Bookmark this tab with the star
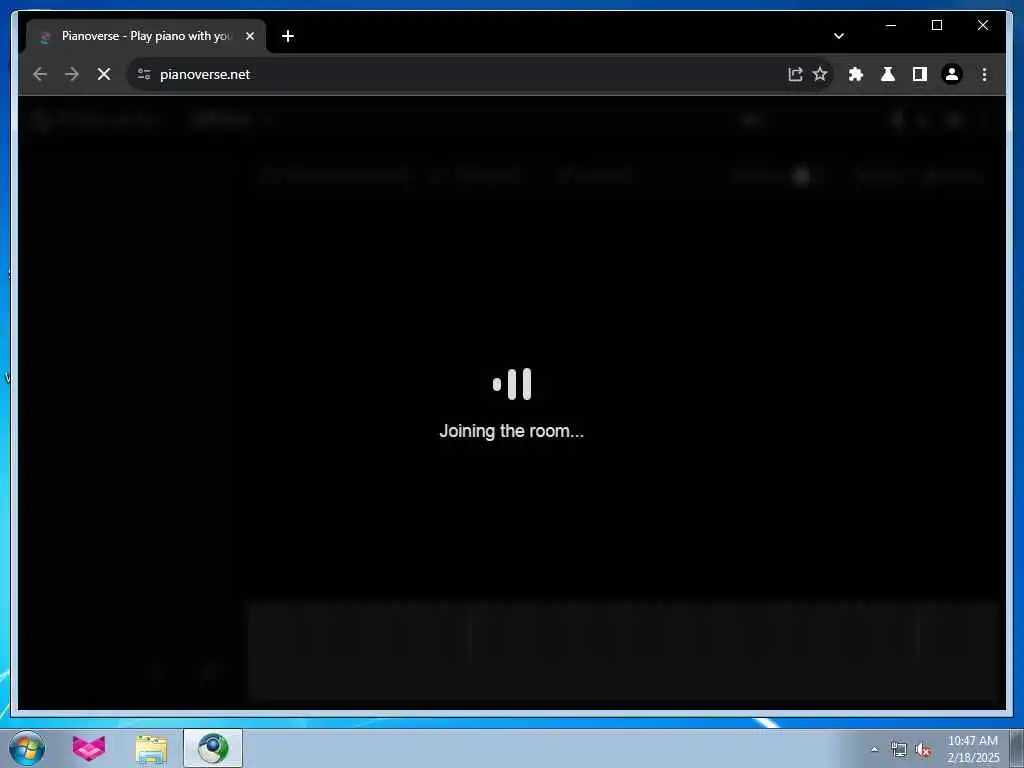Screen dimensions: 1024x768 coord(820,74)
